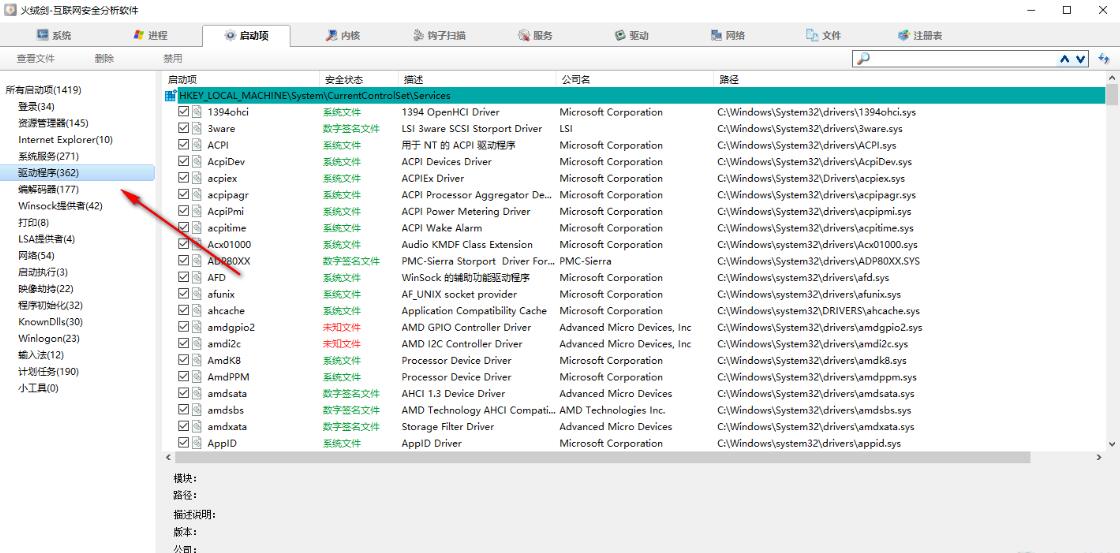Open the 内核 tab
The width and height of the screenshot is (1120, 553).
342,35
